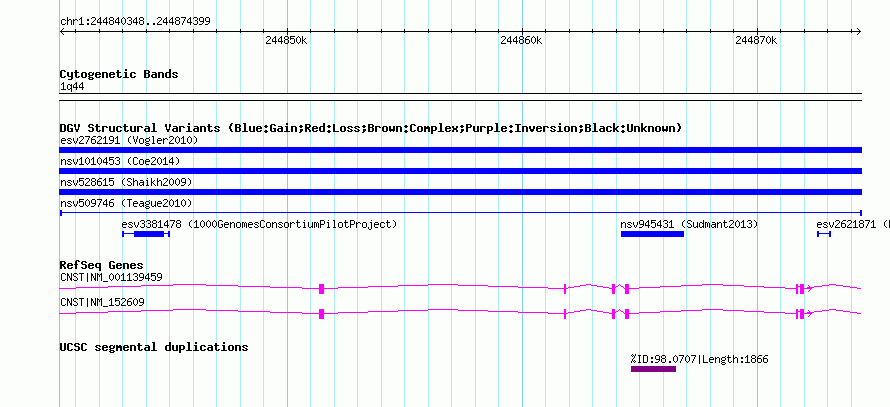Select the esv2621871 small variant glyph
The image size is (890, 407).
coord(824,234)
